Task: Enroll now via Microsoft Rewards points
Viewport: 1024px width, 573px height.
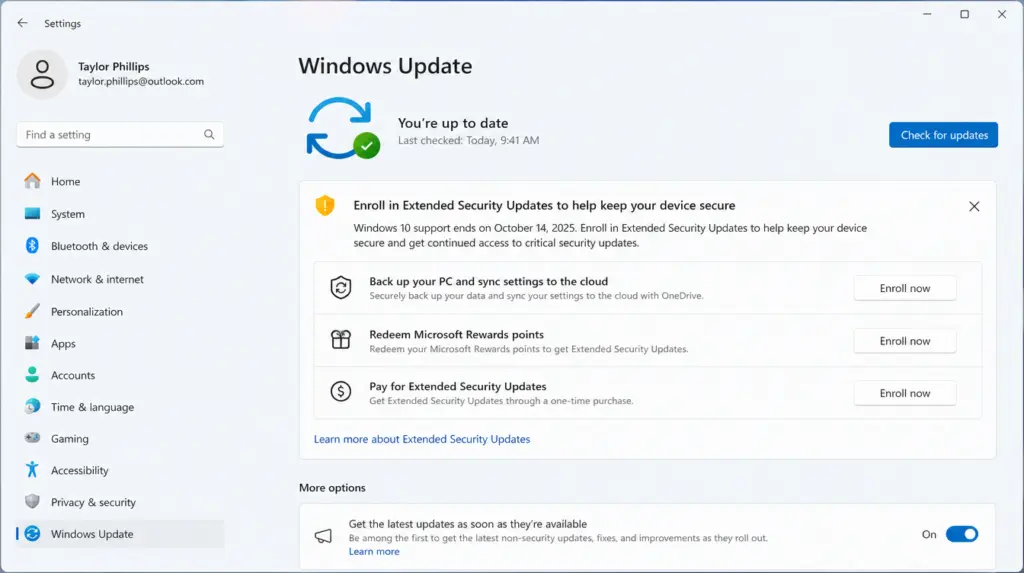Action: click(x=904, y=341)
